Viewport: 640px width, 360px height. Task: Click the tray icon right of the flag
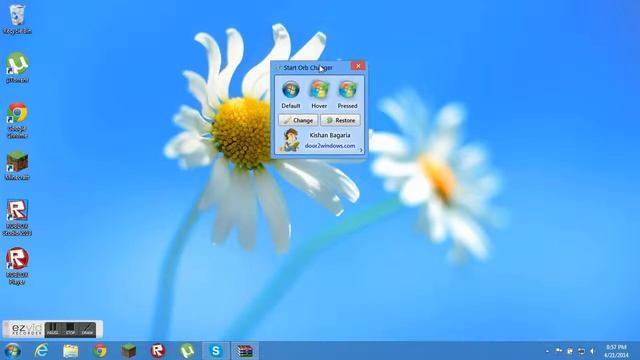[x=570, y=351]
